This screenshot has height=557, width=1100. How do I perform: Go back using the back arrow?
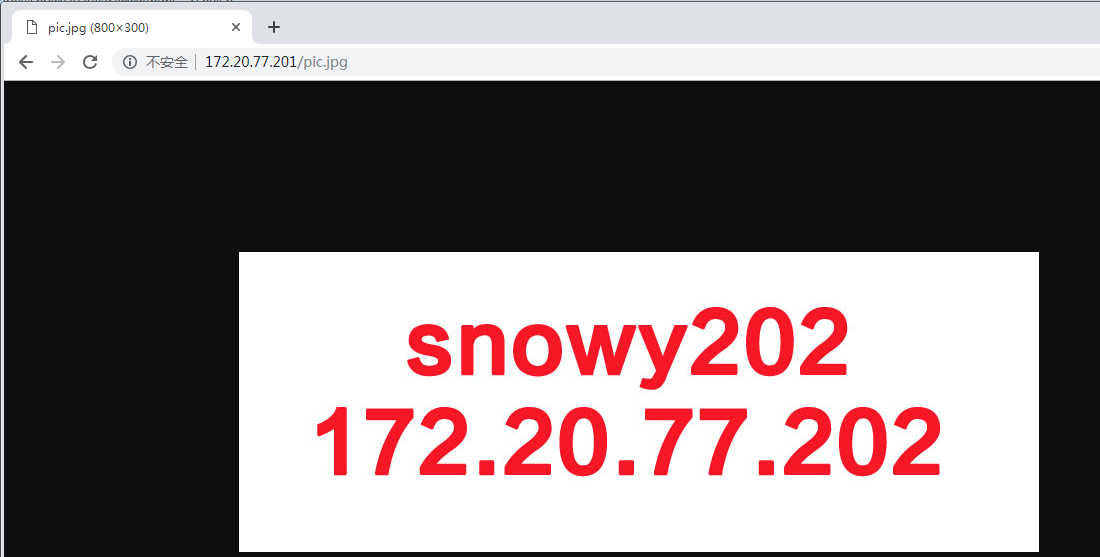point(26,62)
